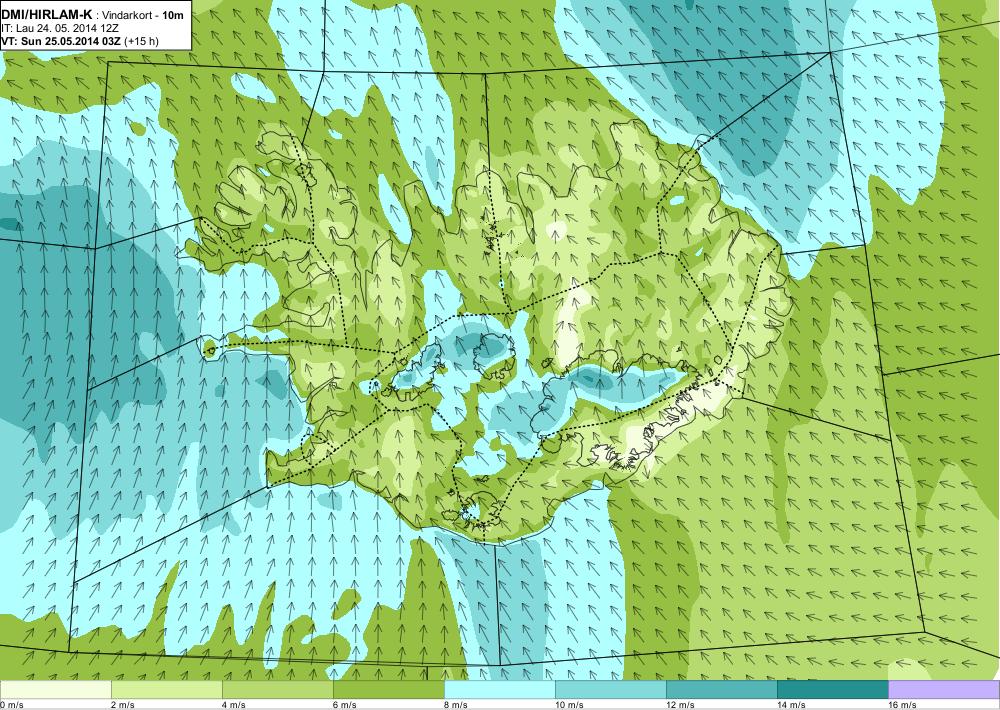
Task: Select the 0–2 m/s pale legend swatch
Action: click(55, 689)
